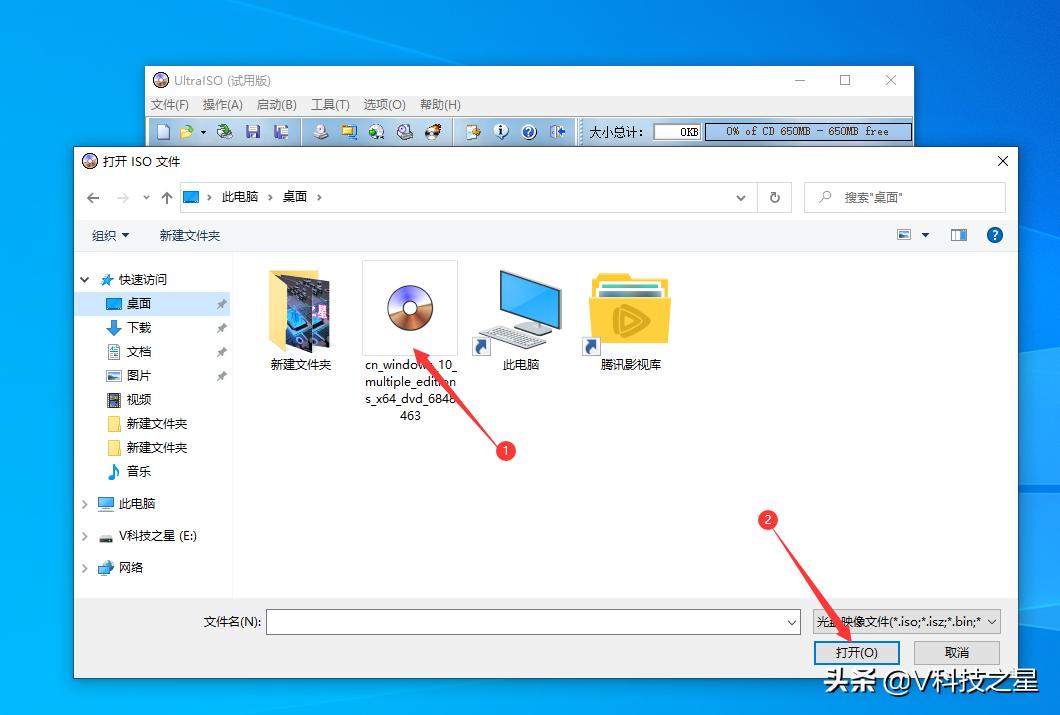Open the 文件(F) menu

(x=172, y=104)
